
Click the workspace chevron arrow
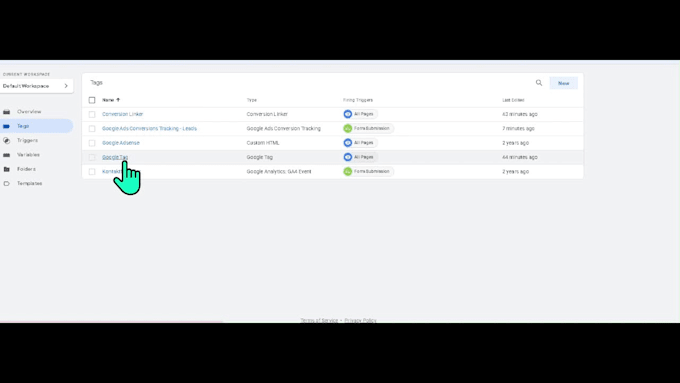66,86
